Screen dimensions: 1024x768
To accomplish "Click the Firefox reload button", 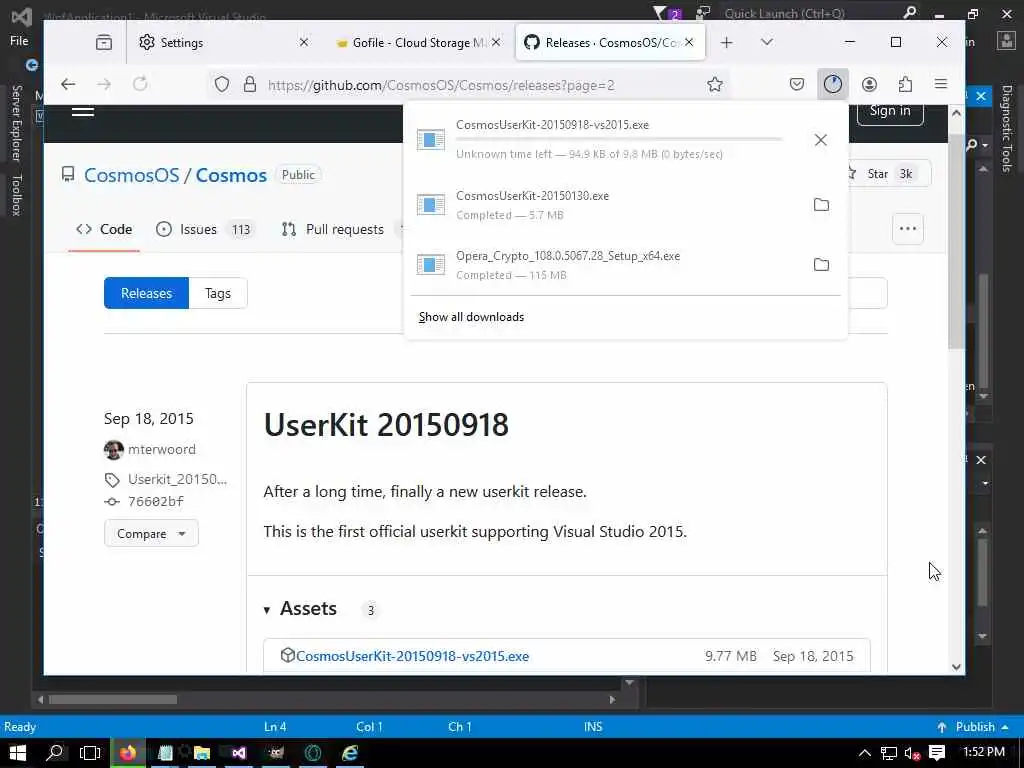I will [140, 84].
